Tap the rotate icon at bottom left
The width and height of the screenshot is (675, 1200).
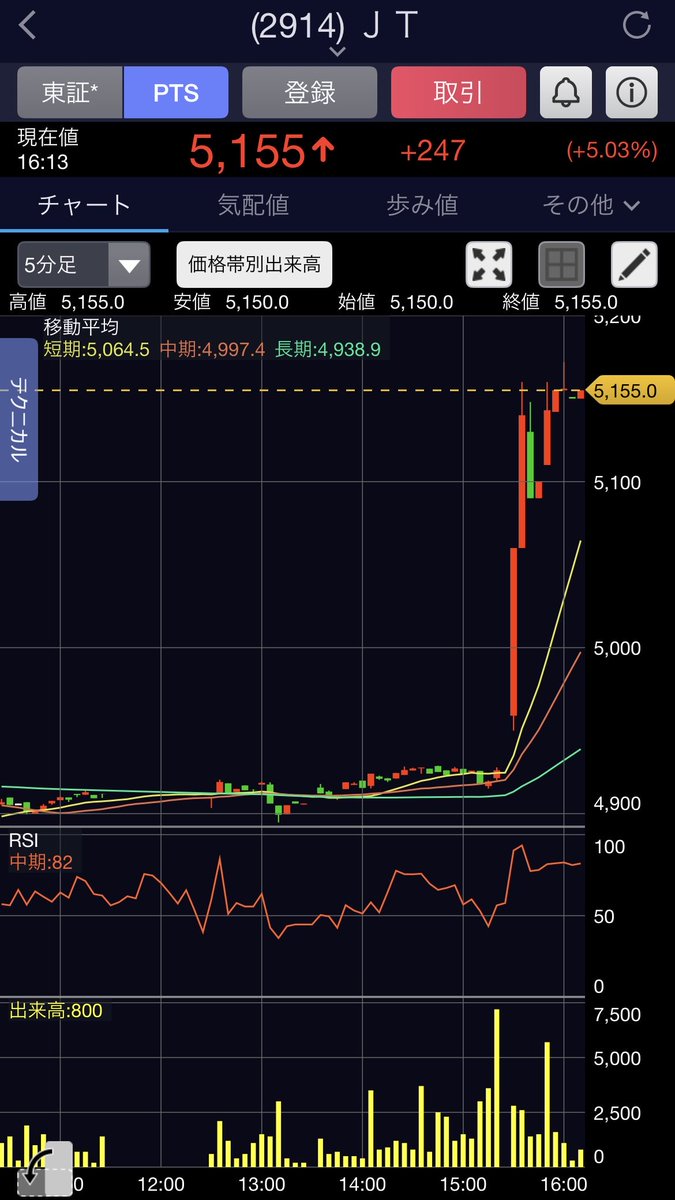pyautogui.click(x=45, y=1168)
